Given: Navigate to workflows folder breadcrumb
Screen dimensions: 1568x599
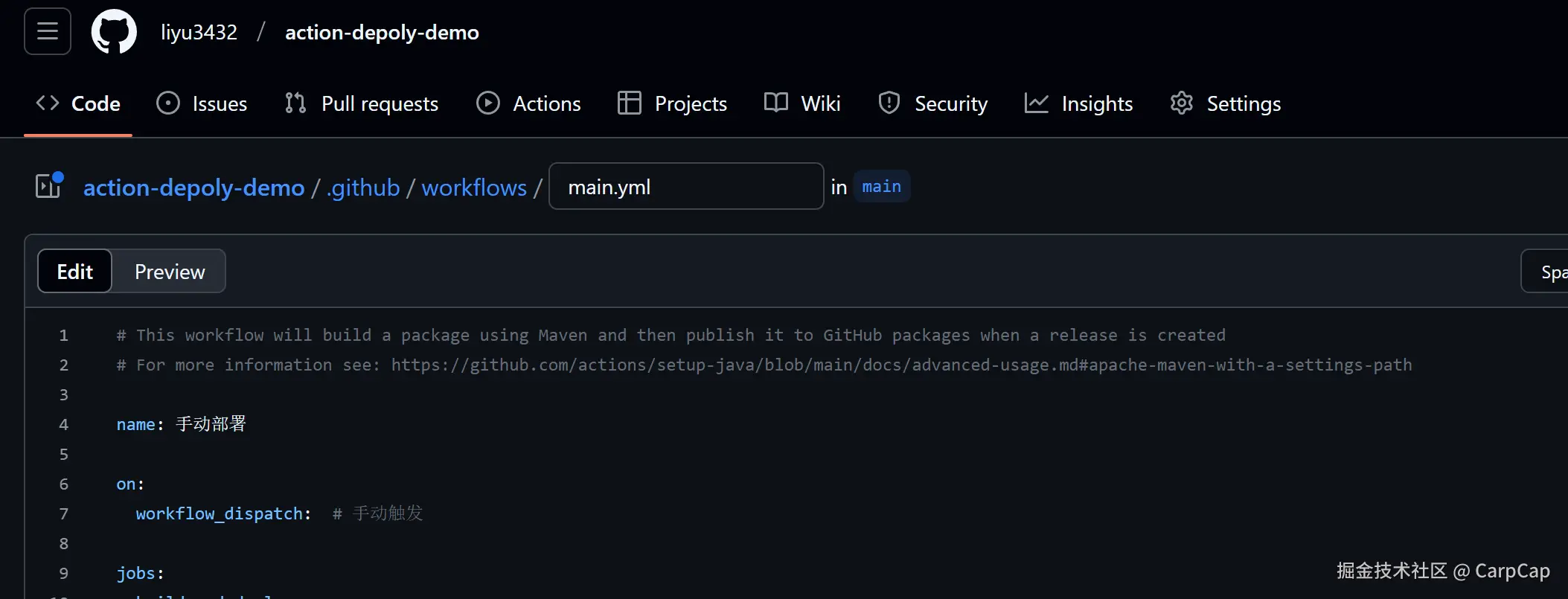Looking at the screenshot, I should pos(474,188).
